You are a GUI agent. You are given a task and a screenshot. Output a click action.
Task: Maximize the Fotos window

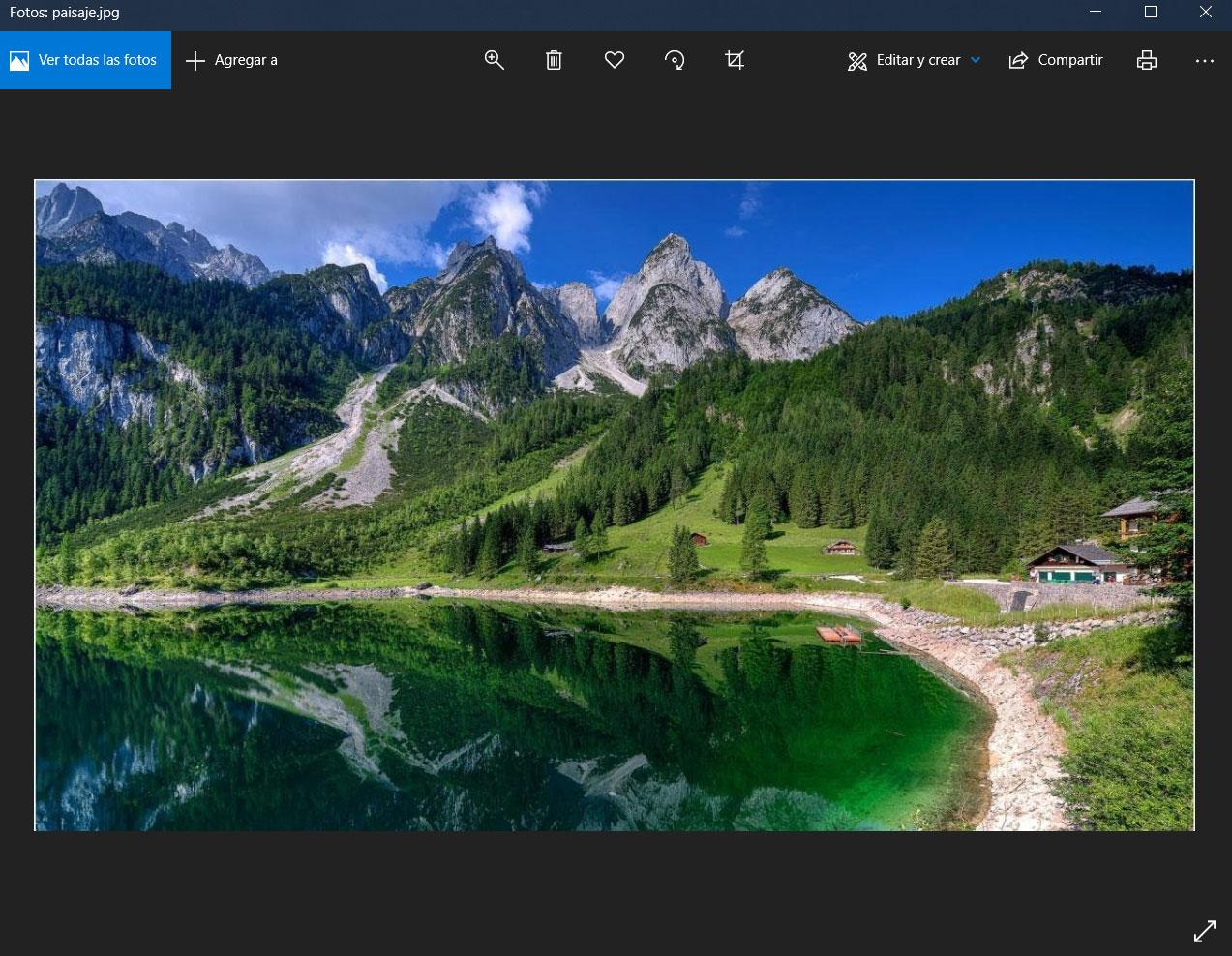click(x=1151, y=12)
